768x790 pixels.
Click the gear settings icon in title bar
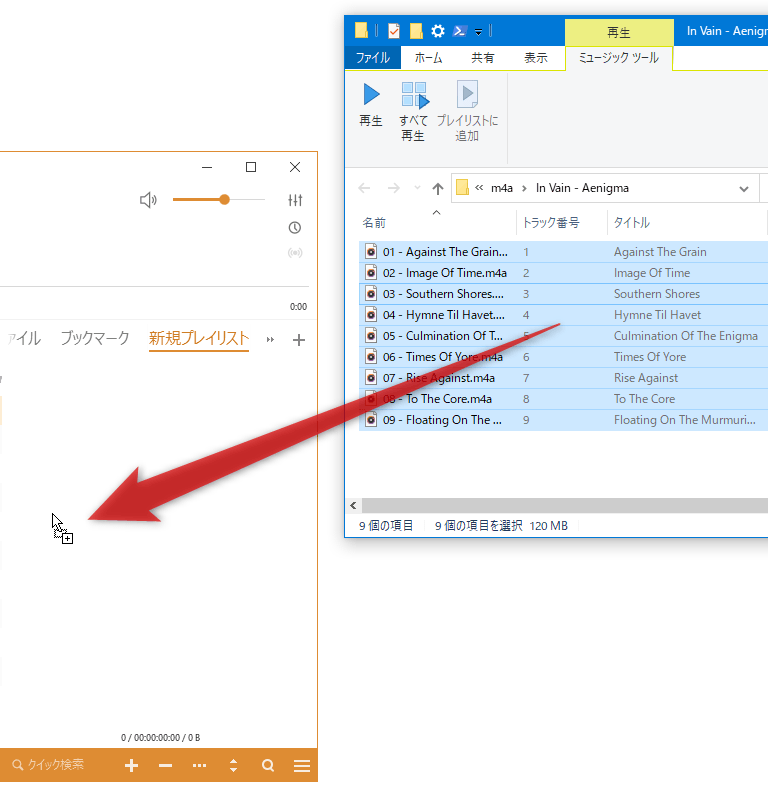(x=438, y=31)
